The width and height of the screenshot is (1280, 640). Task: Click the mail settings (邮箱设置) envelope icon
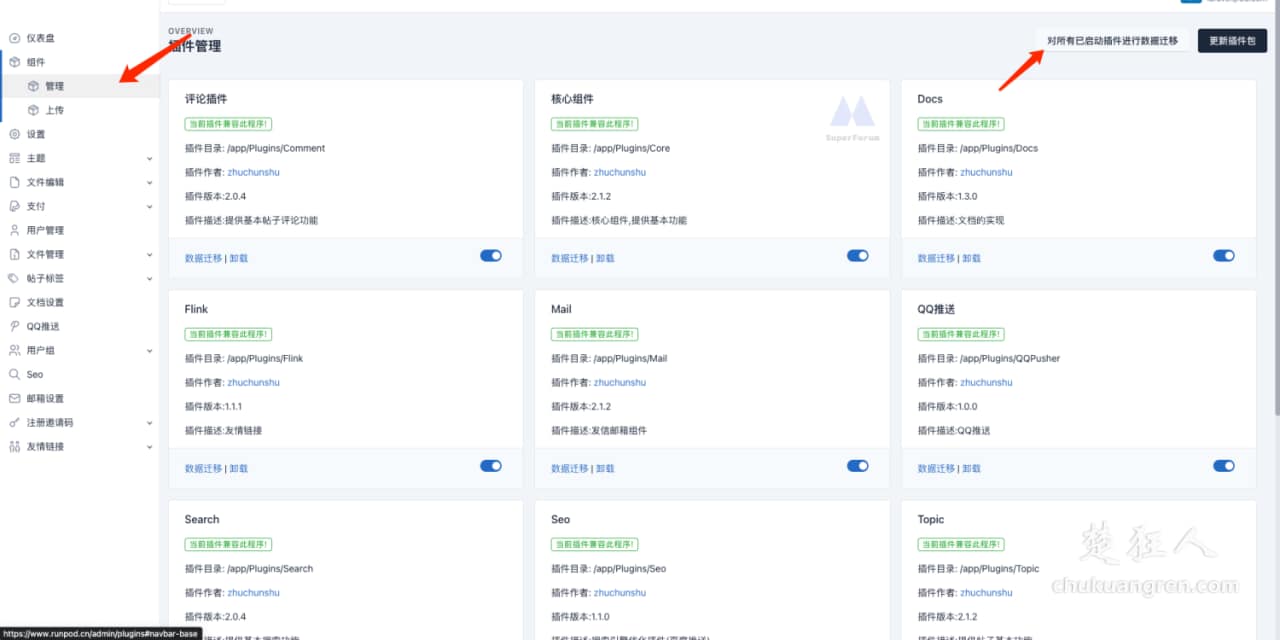click(14, 398)
